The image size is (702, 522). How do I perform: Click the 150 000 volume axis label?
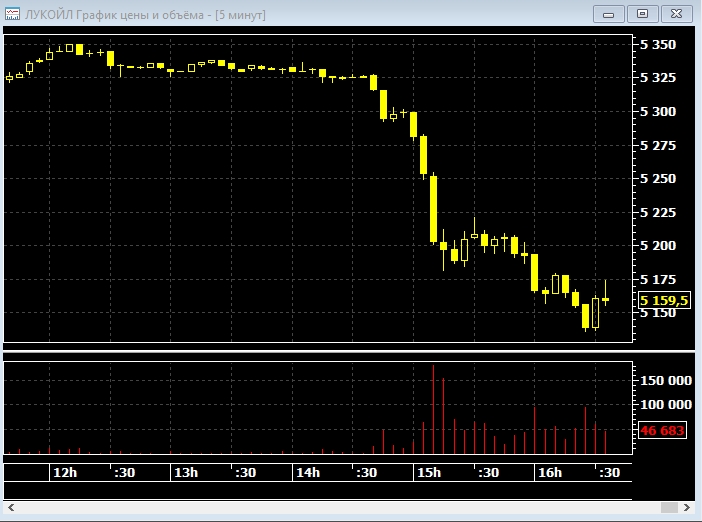(x=663, y=380)
